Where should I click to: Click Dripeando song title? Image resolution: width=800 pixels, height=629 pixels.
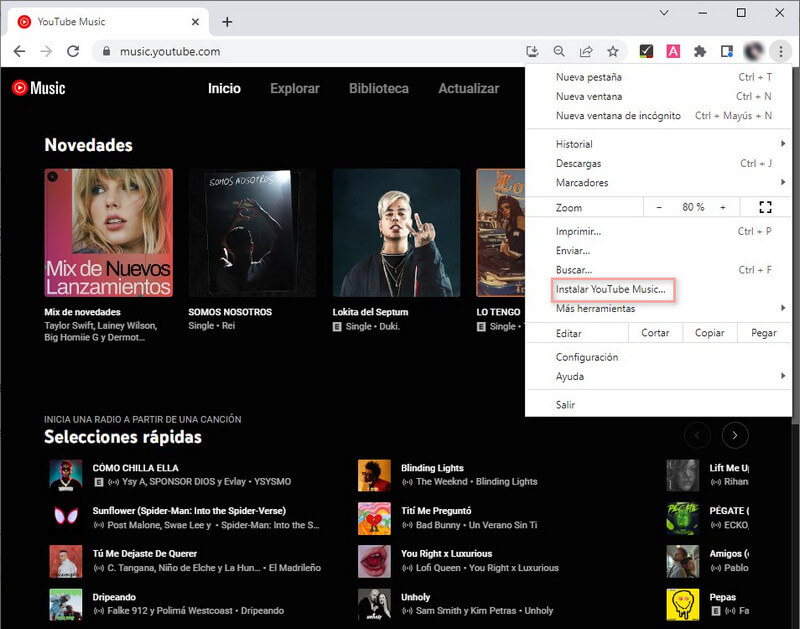click(114, 597)
